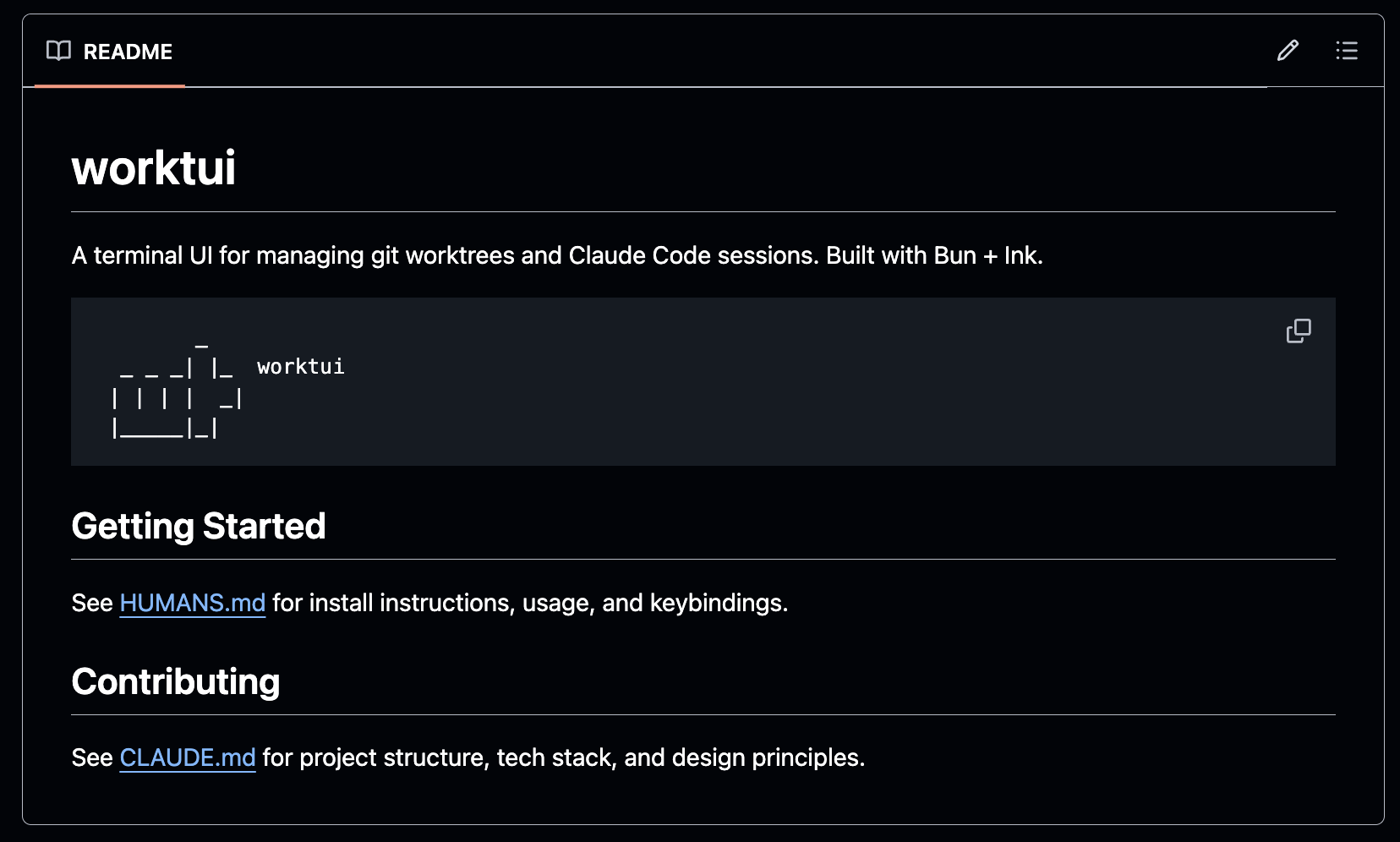Toggle the table of contents panel
This screenshot has height=842, width=1400.
[x=1347, y=51]
